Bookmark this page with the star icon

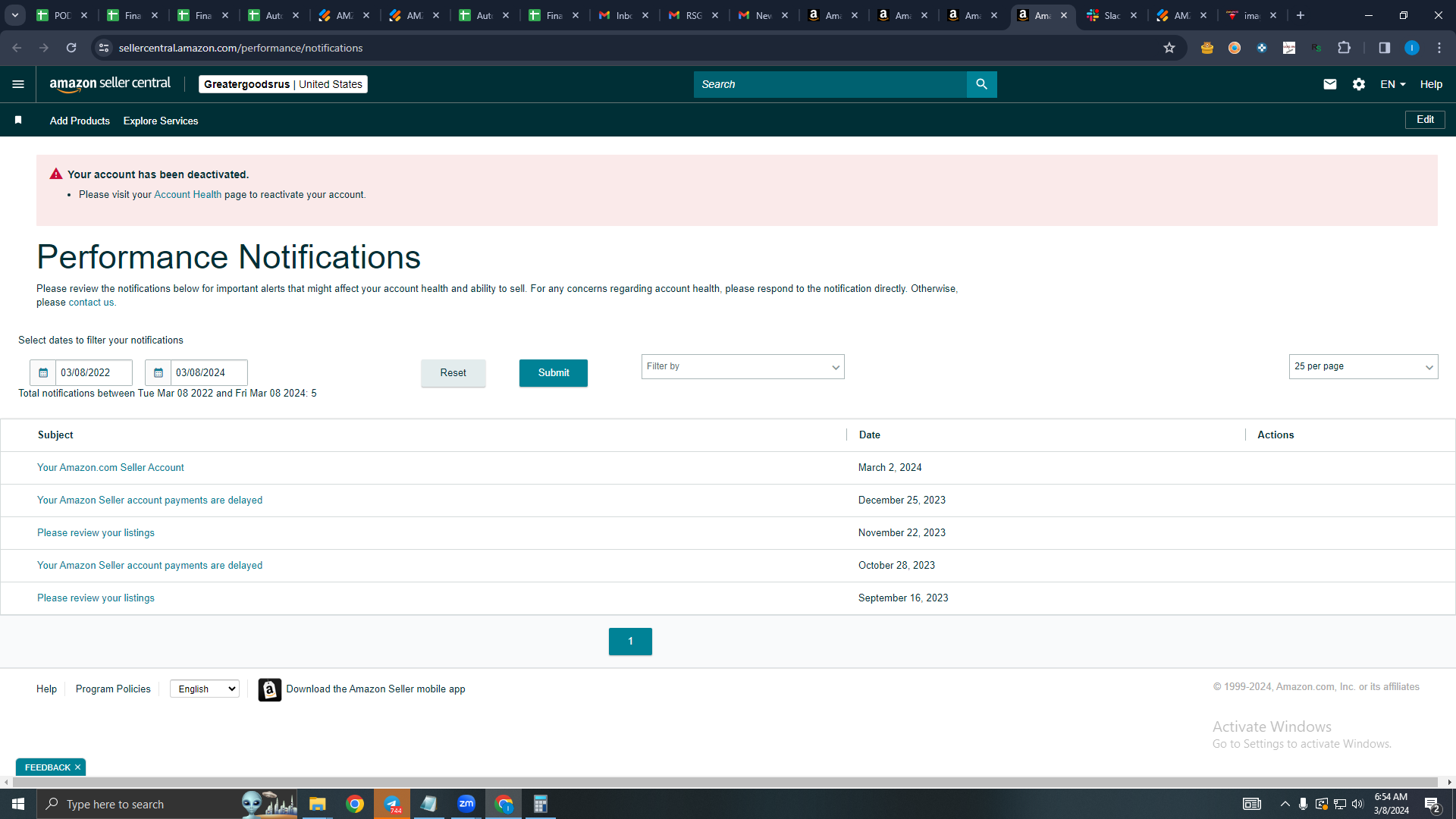tap(1169, 48)
